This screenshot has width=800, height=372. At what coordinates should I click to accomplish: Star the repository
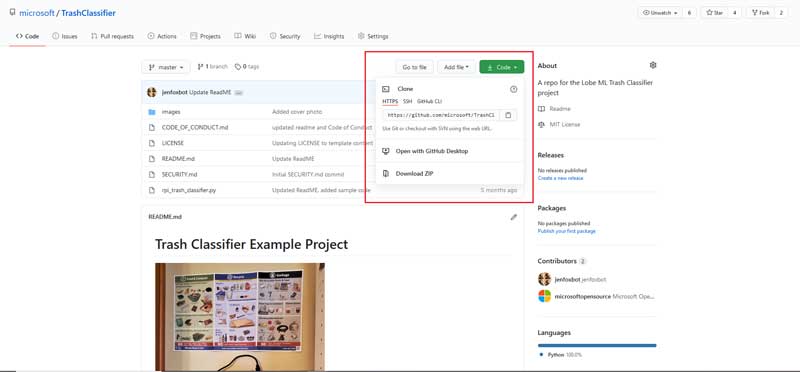pyautogui.click(x=715, y=13)
